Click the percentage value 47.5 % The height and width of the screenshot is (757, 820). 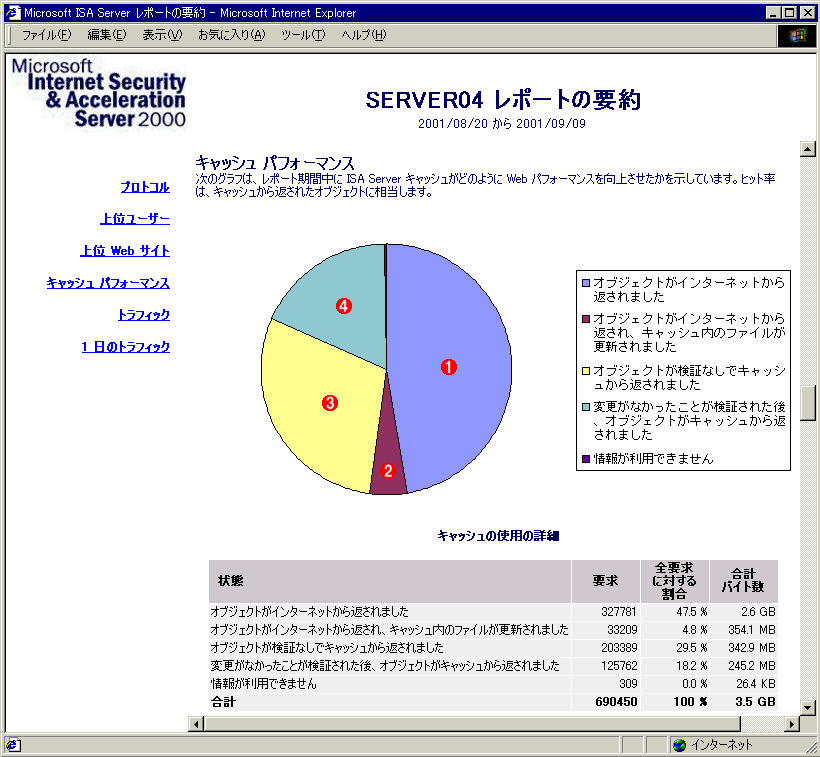click(x=692, y=612)
